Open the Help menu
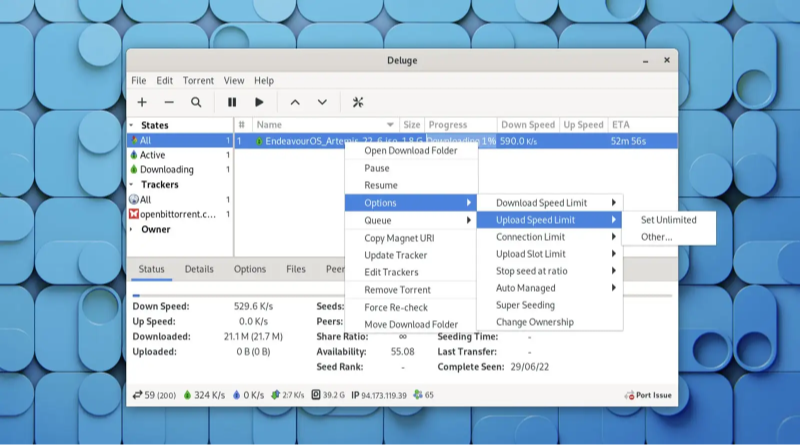The width and height of the screenshot is (800, 445). click(264, 81)
